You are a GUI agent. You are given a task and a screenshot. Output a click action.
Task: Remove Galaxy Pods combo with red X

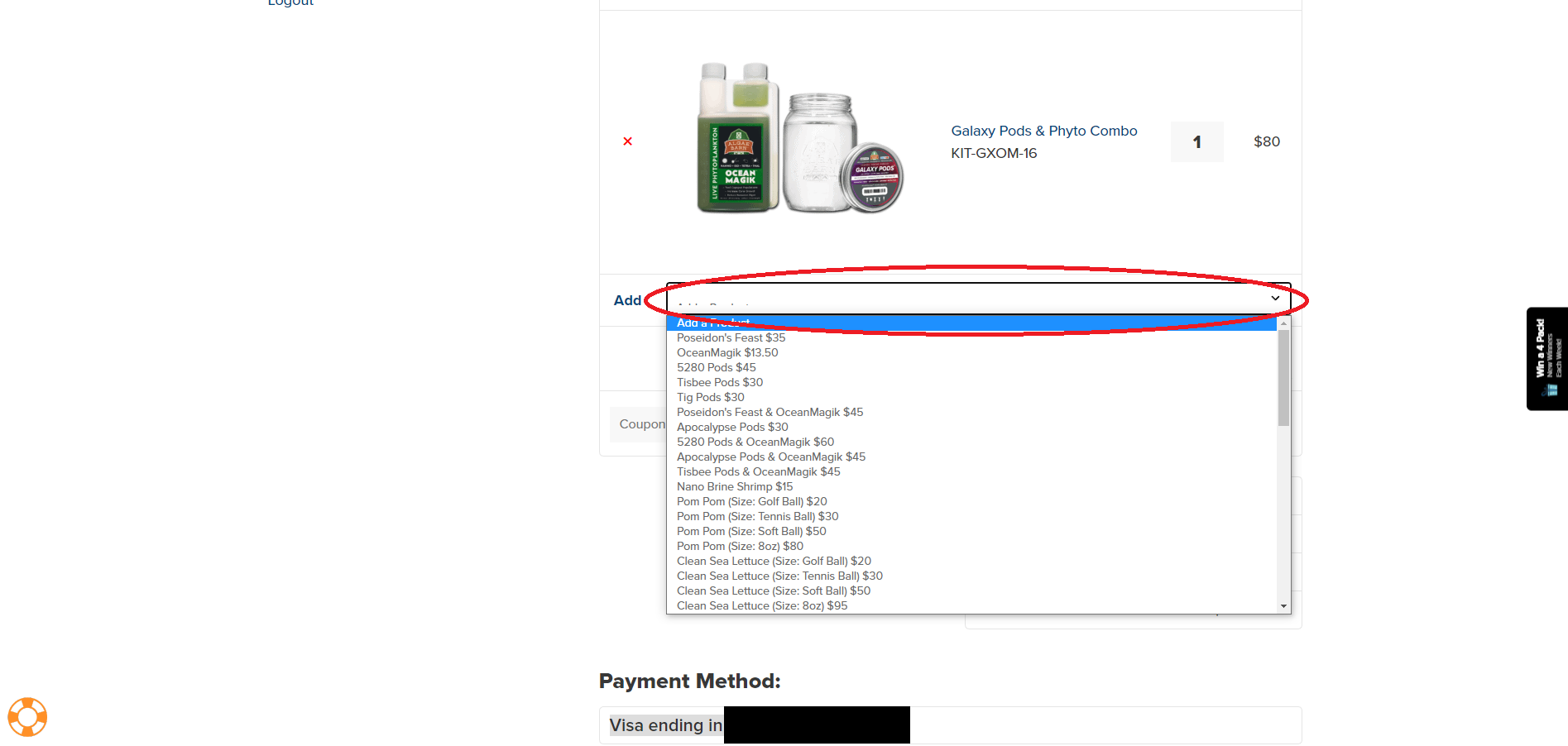tap(628, 141)
